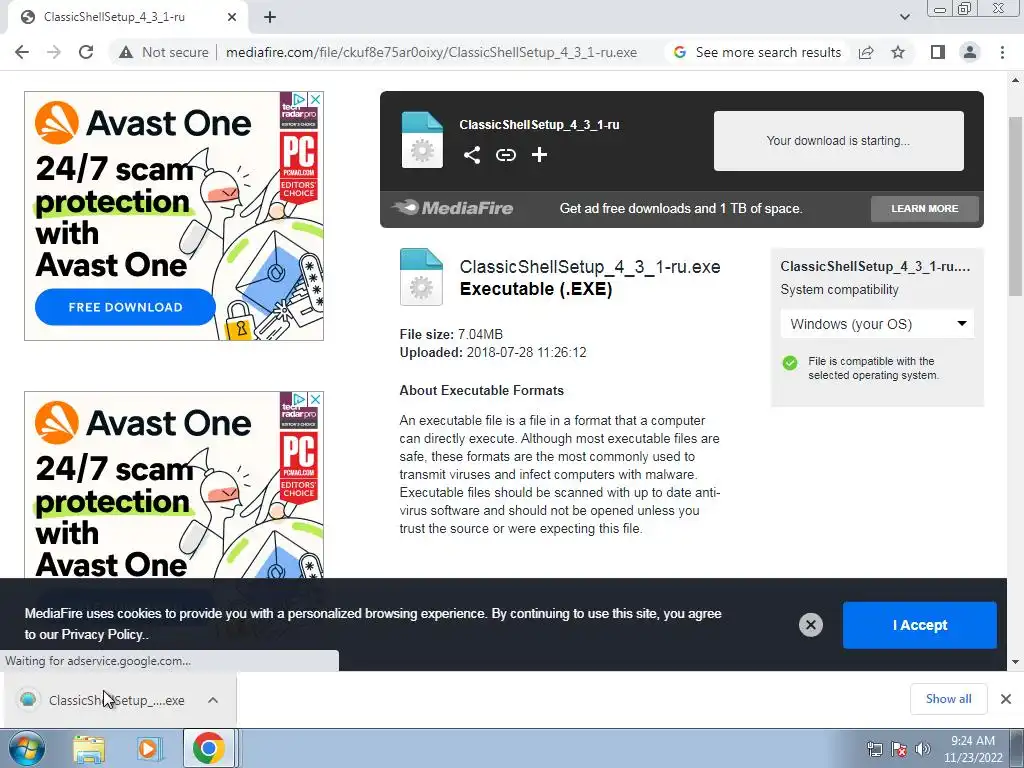The image size is (1024, 768).
Task: Click the green compatibility checkmark icon
Action: pyautogui.click(x=790, y=363)
